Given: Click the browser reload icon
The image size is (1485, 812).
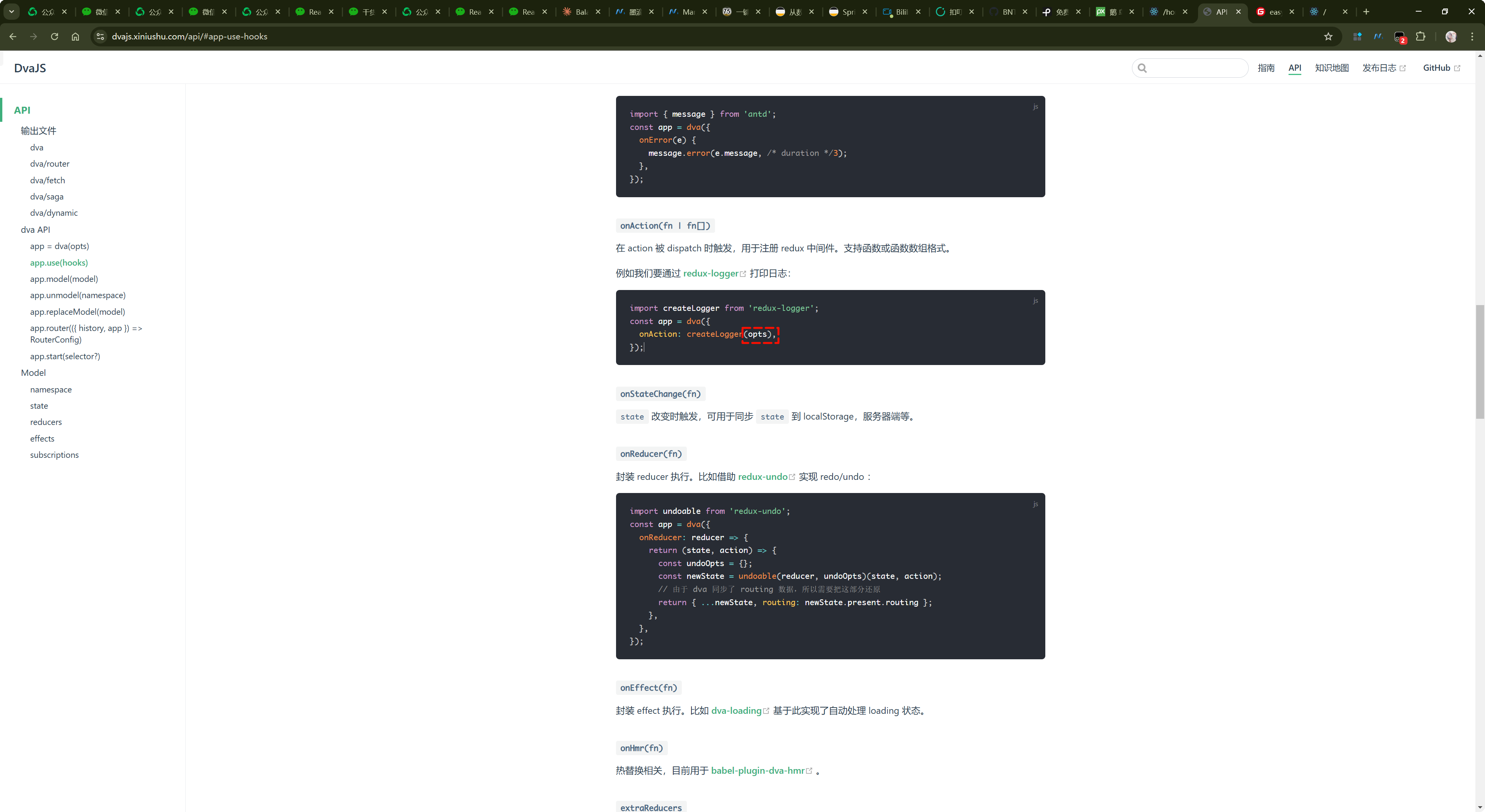Looking at the screenshot, I should 54,36.
